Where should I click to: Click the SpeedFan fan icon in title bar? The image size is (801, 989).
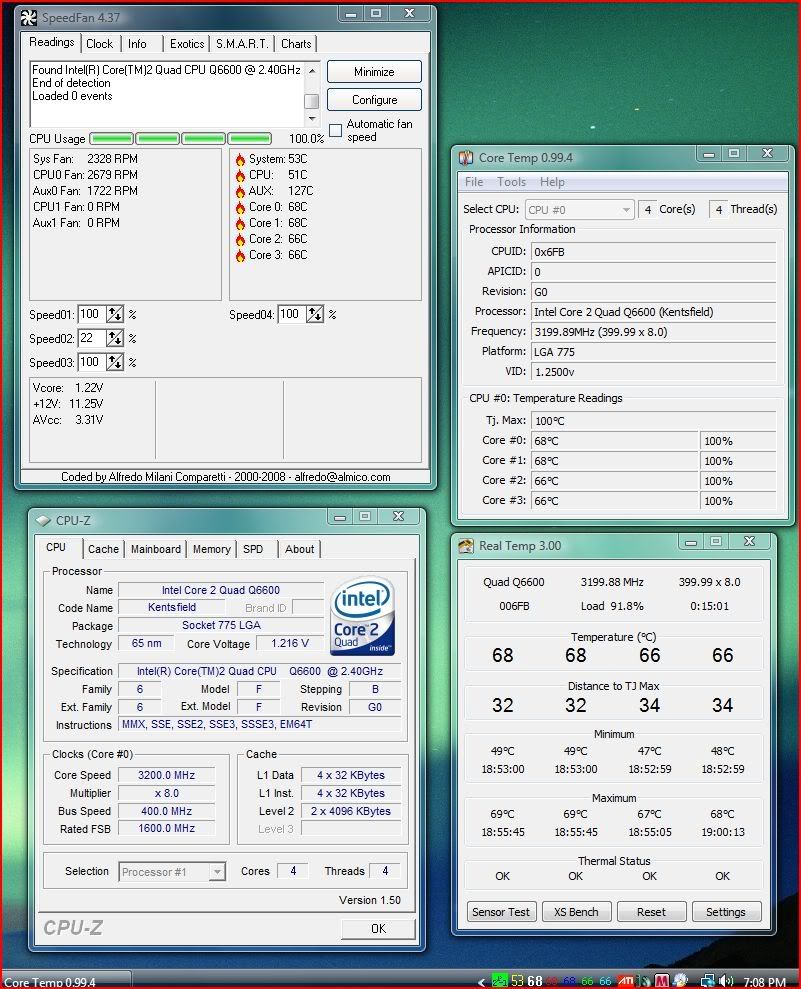tap(29, 18)
